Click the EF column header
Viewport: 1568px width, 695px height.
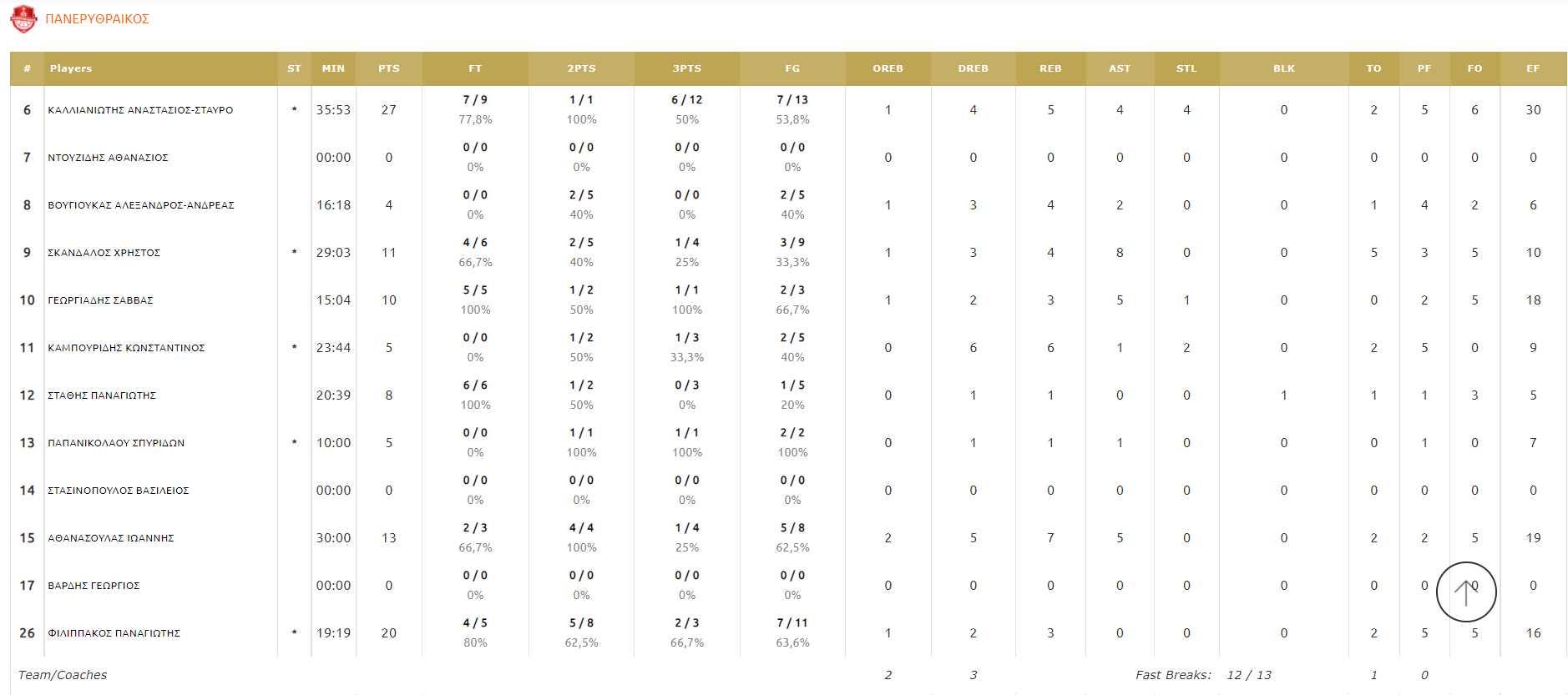pos(1532,68)
